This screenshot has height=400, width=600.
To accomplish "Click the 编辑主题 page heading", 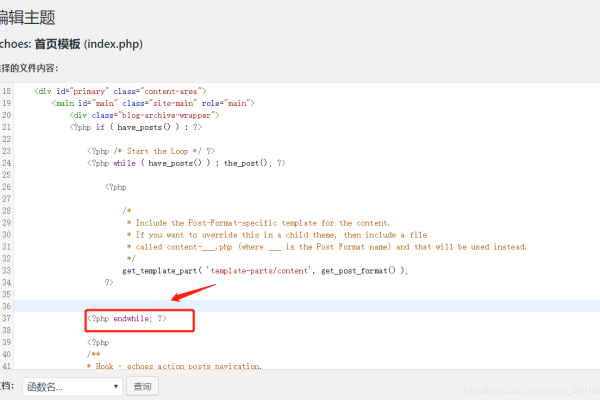I will coord(27,18).
